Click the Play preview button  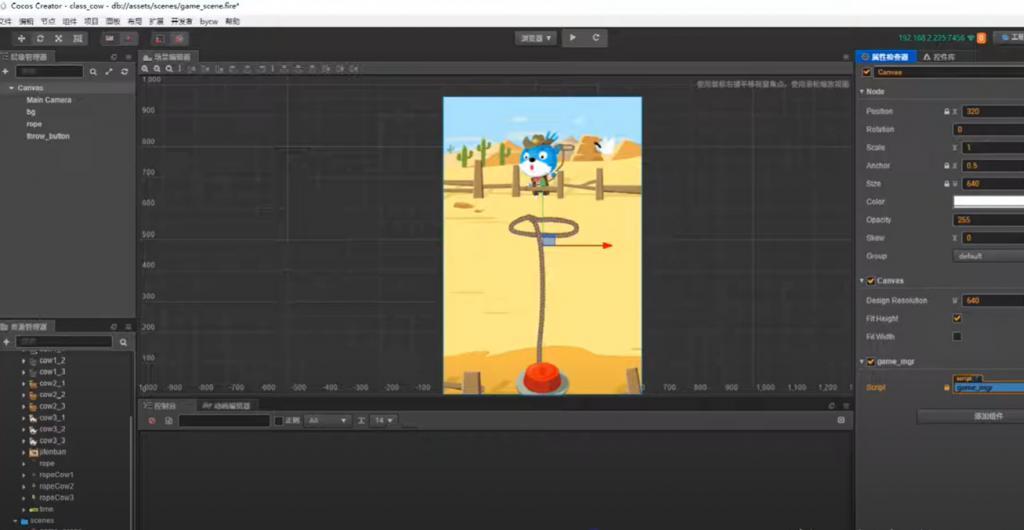click(573, 38)
